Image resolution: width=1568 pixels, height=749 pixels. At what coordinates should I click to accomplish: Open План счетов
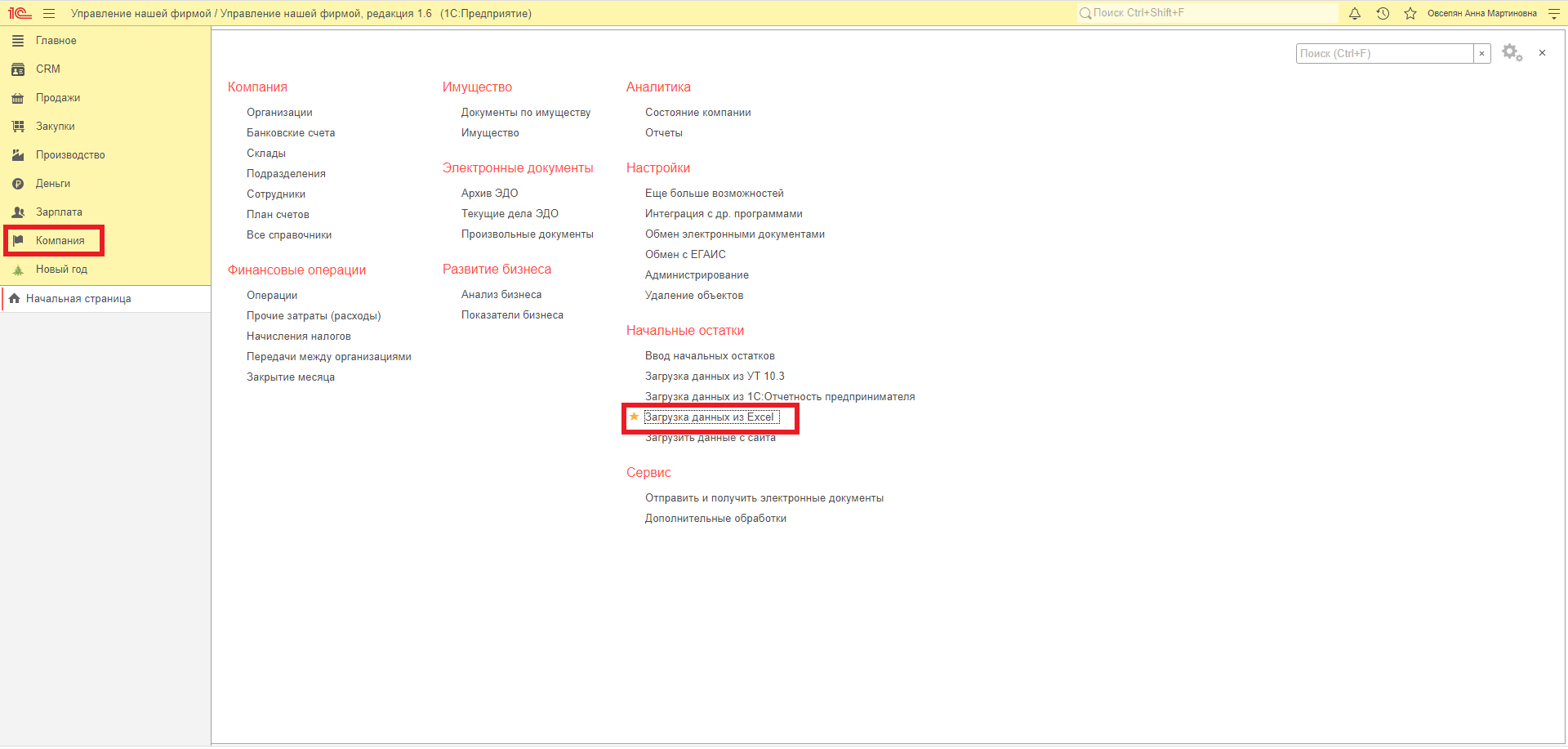(278, 215)
